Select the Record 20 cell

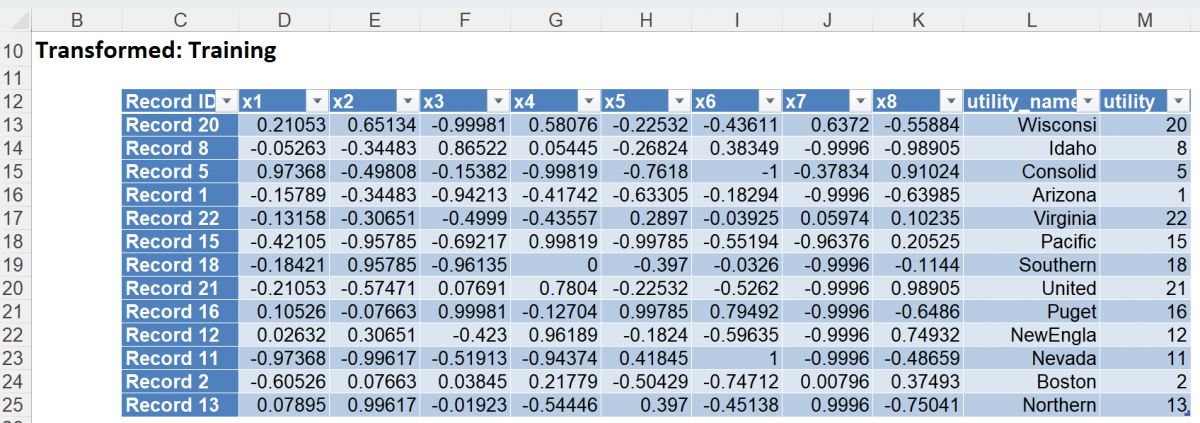180,125
